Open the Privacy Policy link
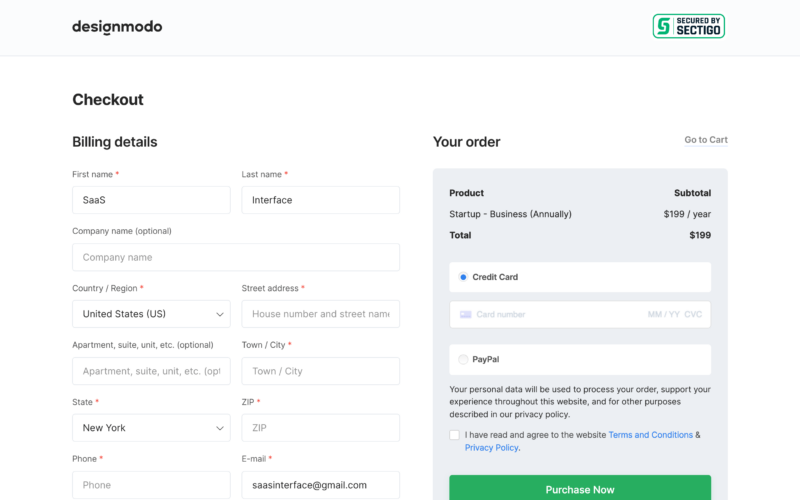 click(491, 447)
